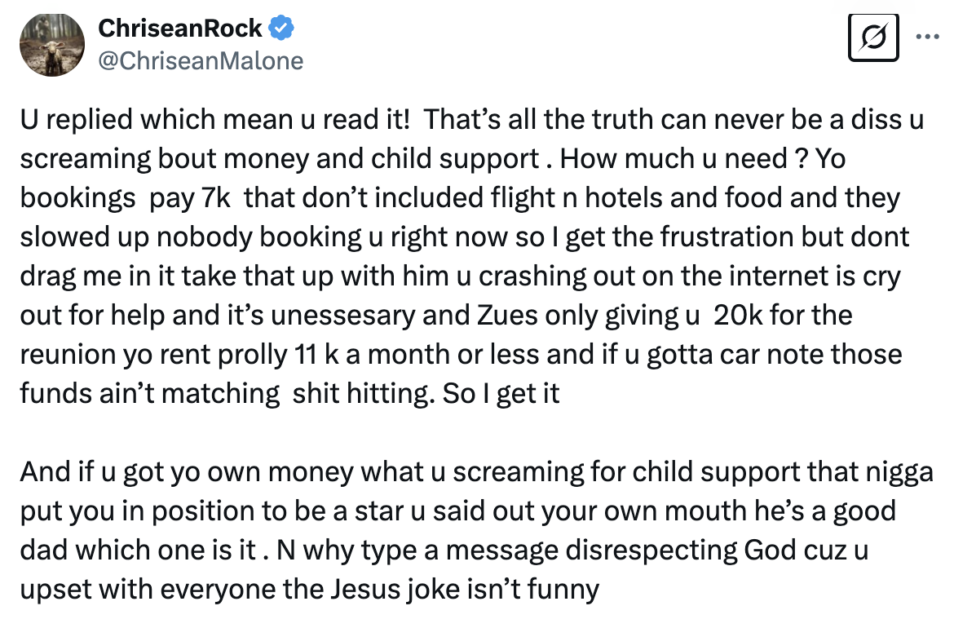954x628 pixels.
Task: Visit the ChriseanRock display name link
Action: click(x=179, y=28)
